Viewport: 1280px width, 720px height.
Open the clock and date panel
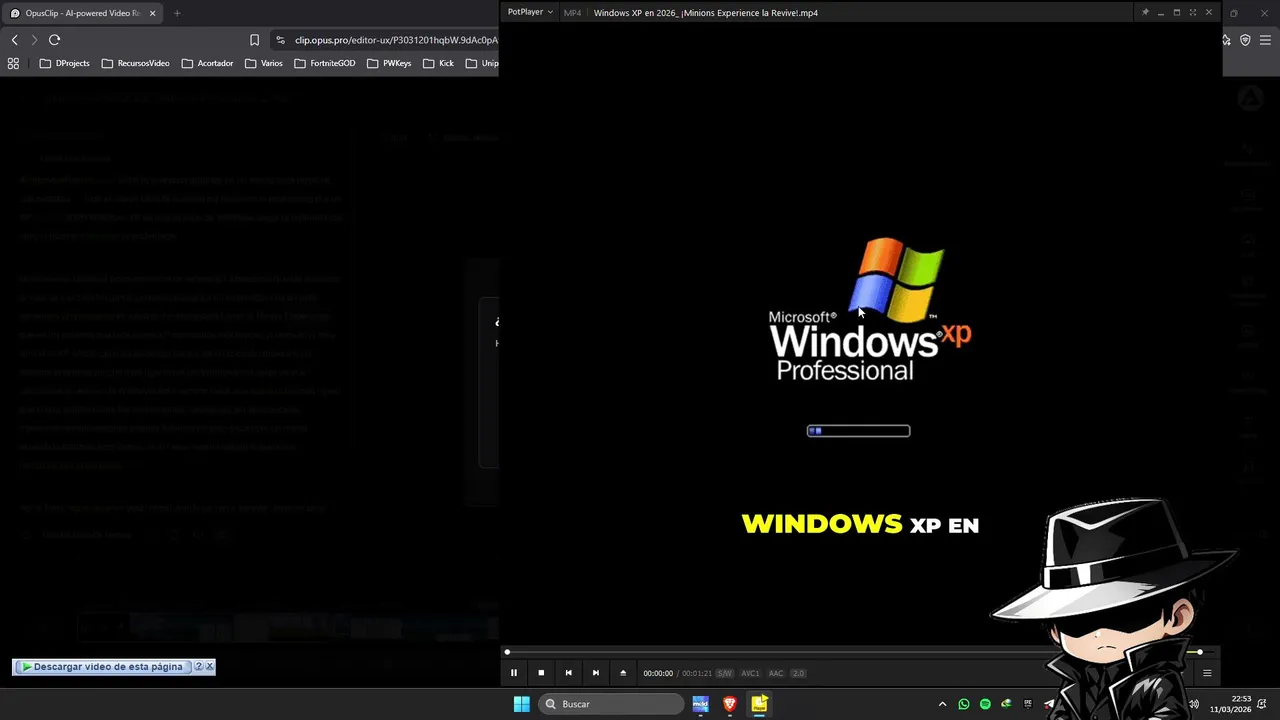[1231, 704]
